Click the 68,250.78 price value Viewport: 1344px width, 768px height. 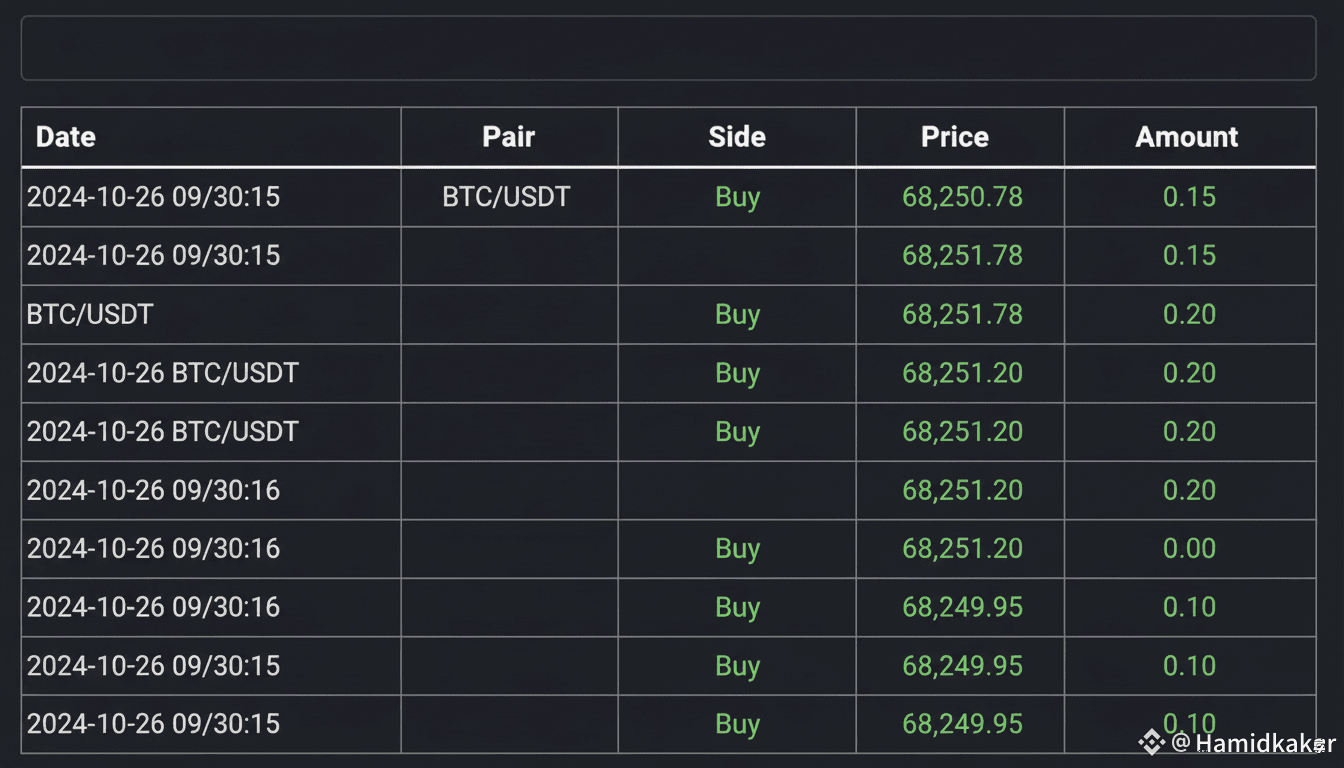coord(962,197)
